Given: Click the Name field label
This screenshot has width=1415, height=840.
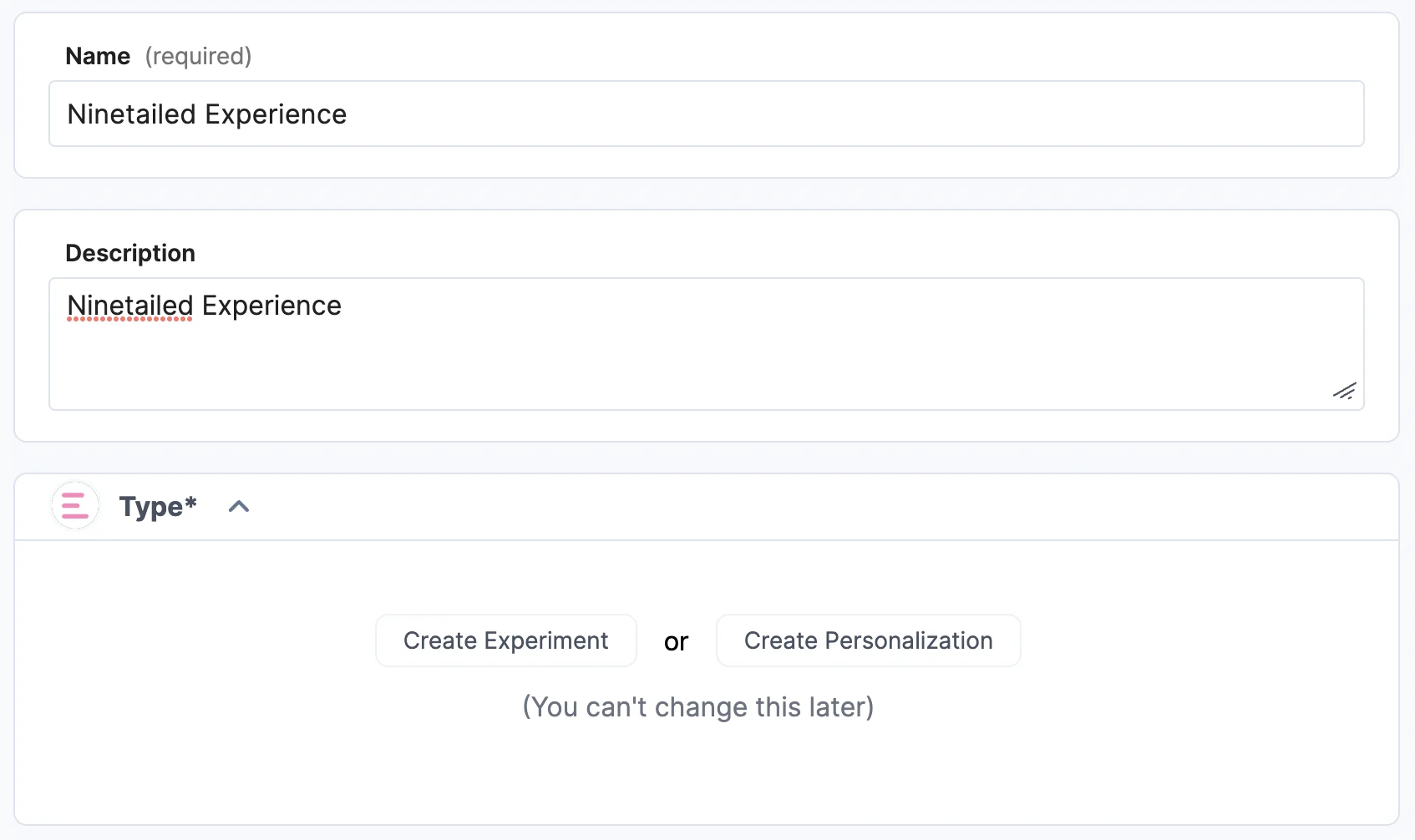Looking at the screenshot, I should pyautogui.click(x=98, y=56).
